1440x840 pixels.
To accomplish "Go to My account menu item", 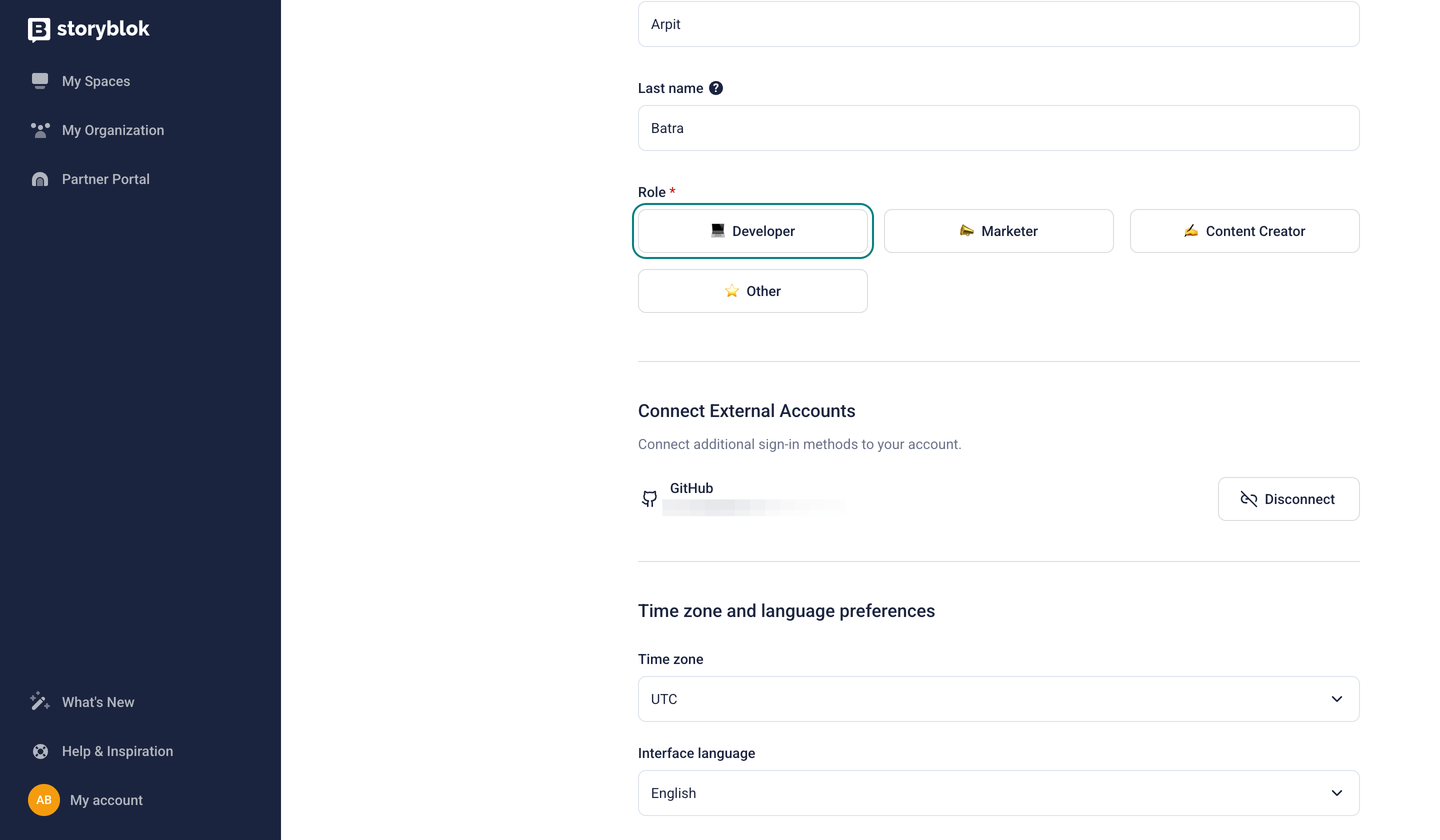I will click(106, 800).
